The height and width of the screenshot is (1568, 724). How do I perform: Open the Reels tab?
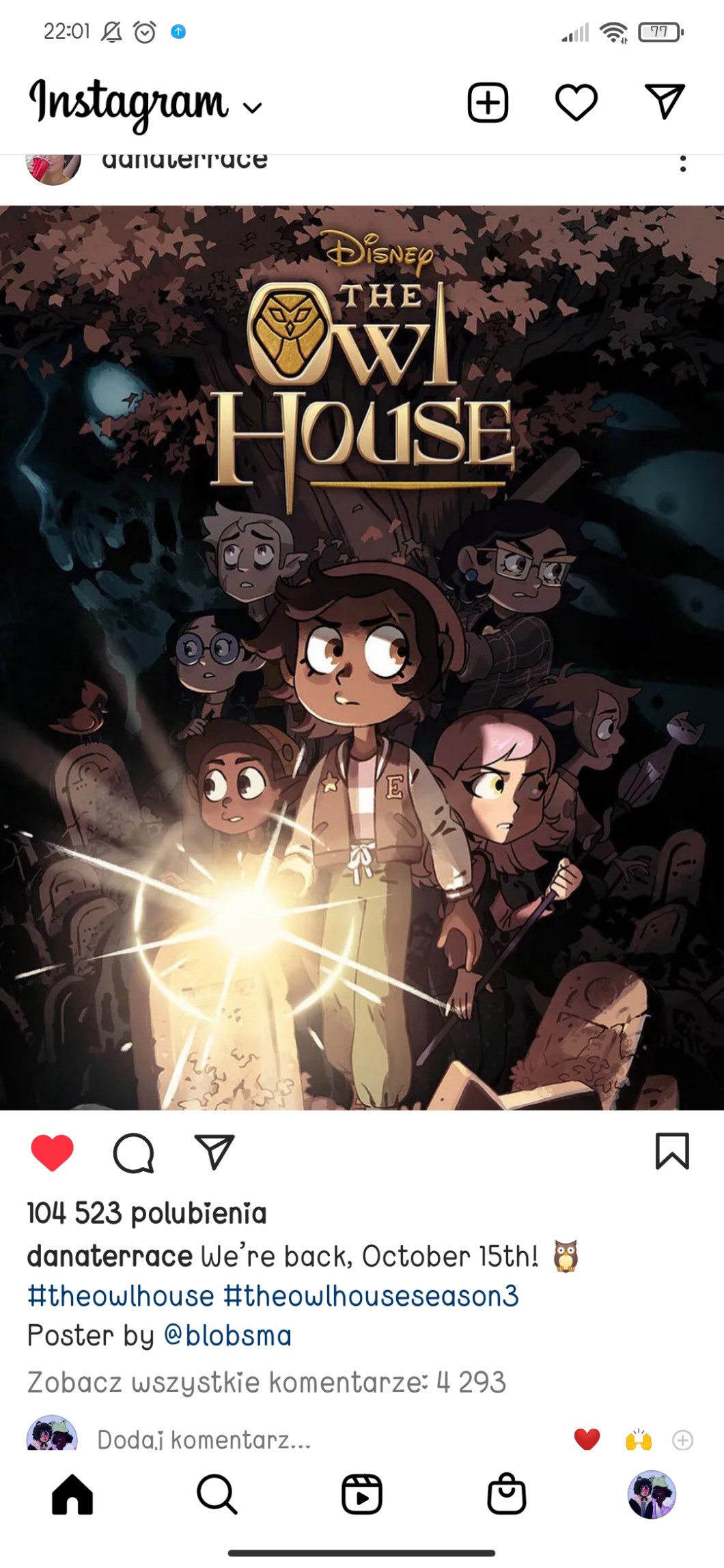point(362,1494)
